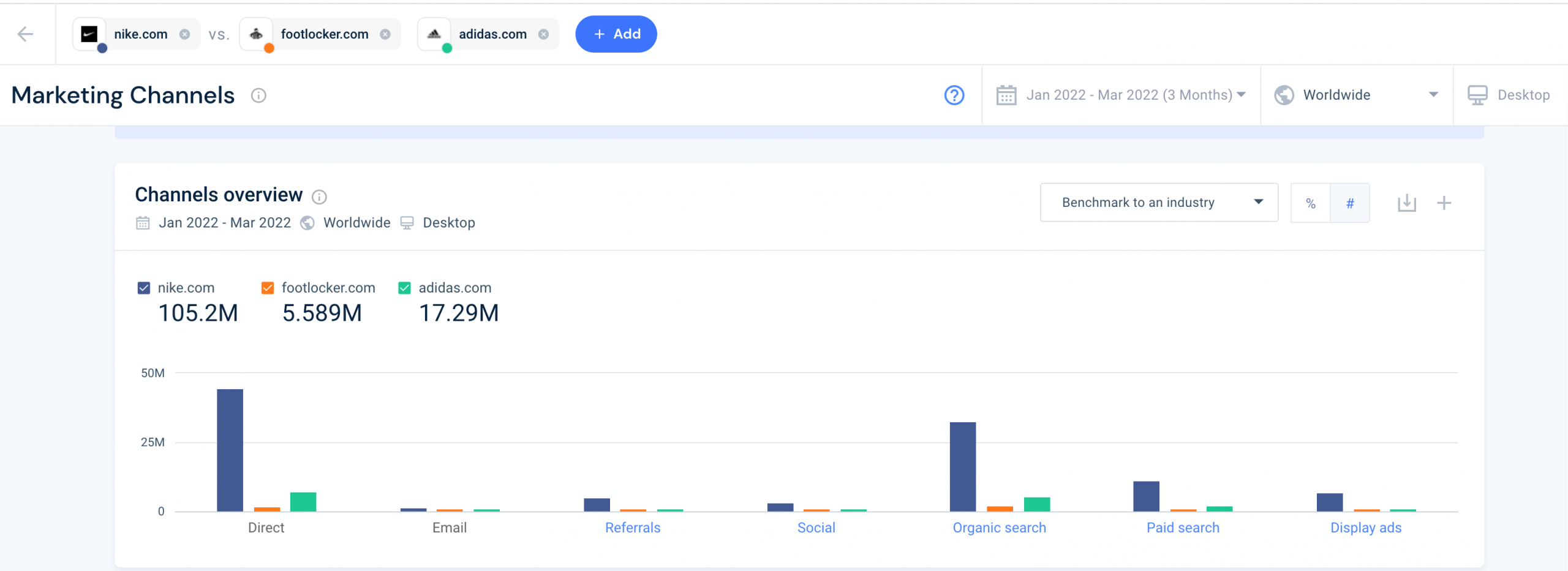Click nike.com Direct traffic bar
The height and width of the screenshot is (571, 1568).
point(230,450)
